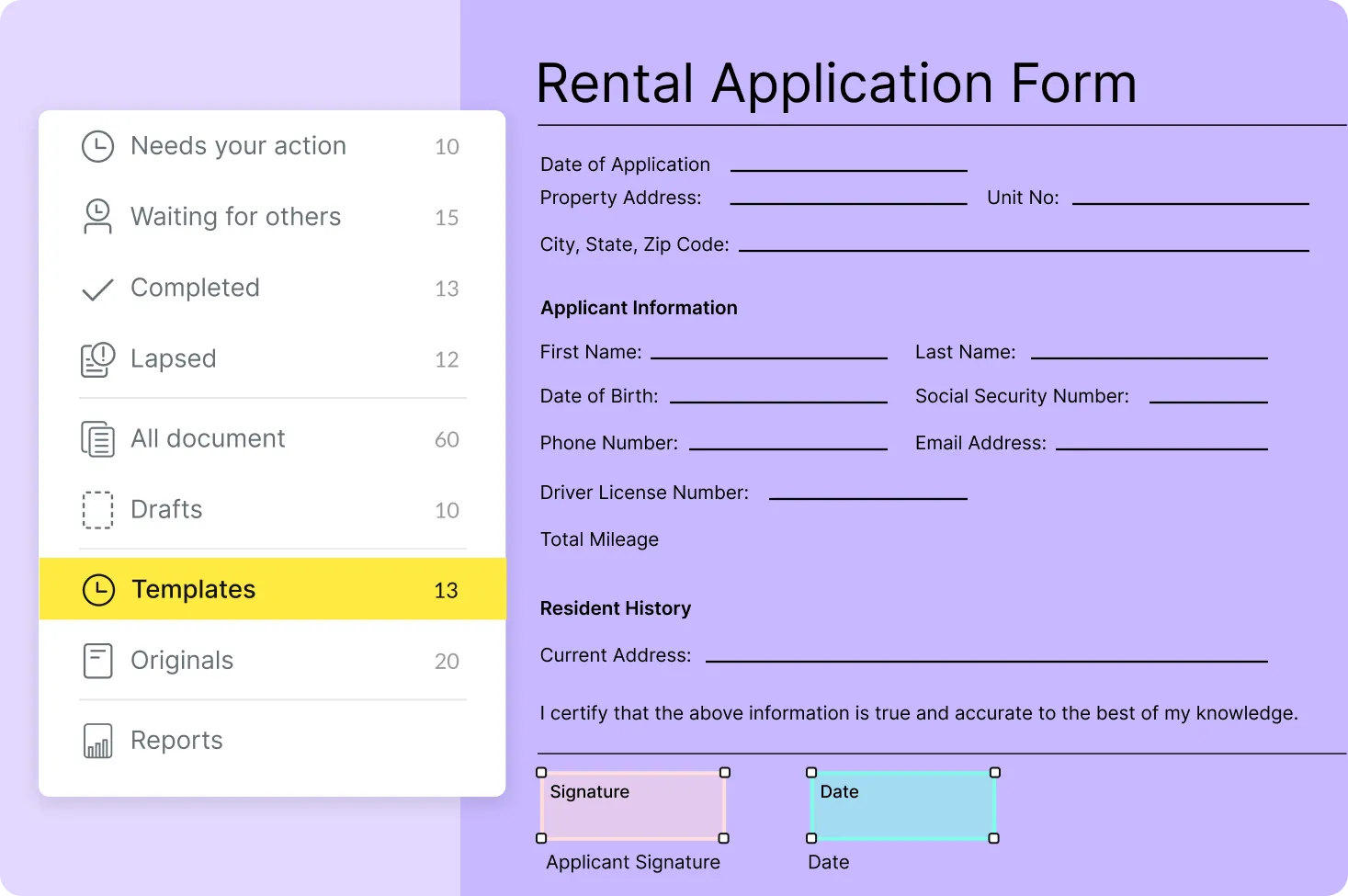Click the count 10 next to Drafts
Image resolution: width=1348 pixels, height=896 pixels.
tap(447, 510)
